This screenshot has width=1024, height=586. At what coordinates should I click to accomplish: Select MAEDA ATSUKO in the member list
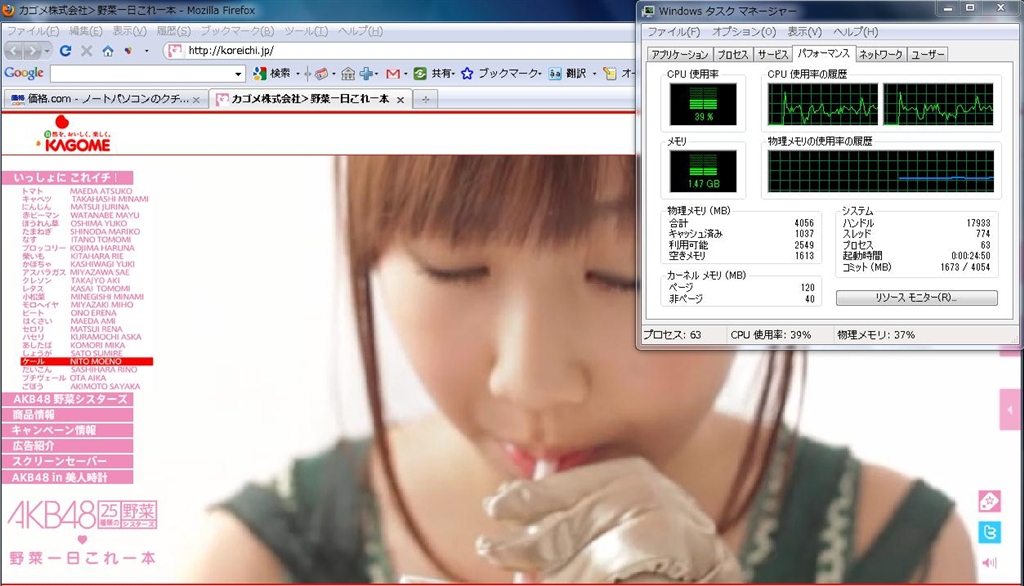click(x=101, y=191)
